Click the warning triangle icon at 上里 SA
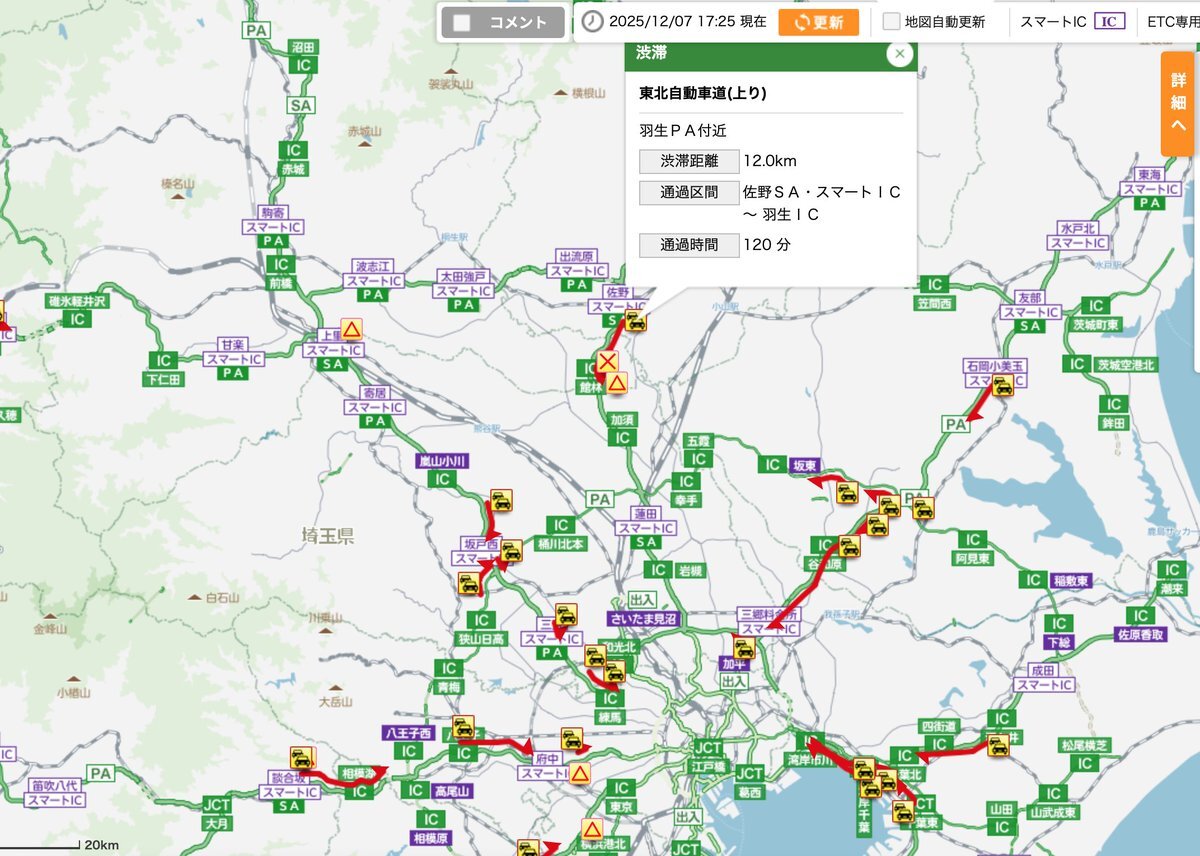 [x=351, y=328]
